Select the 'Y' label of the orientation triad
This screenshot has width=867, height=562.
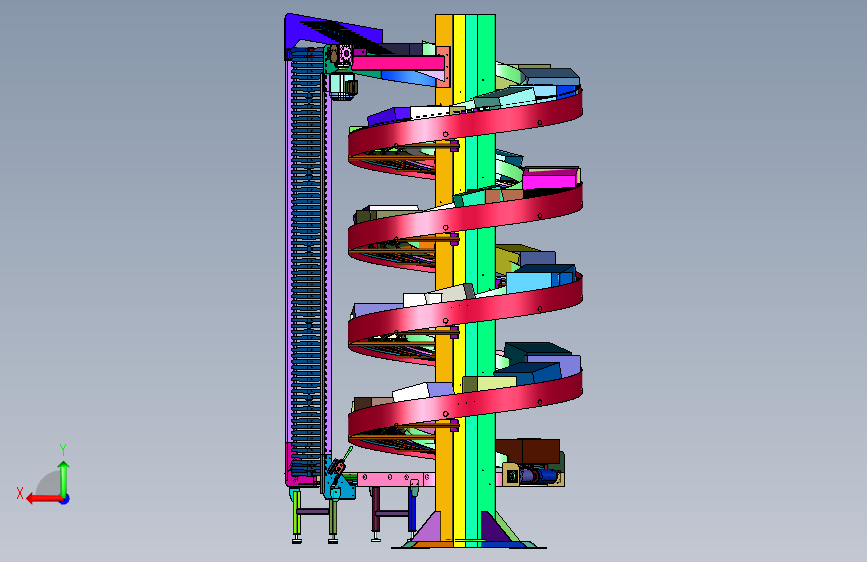point(63,450)
